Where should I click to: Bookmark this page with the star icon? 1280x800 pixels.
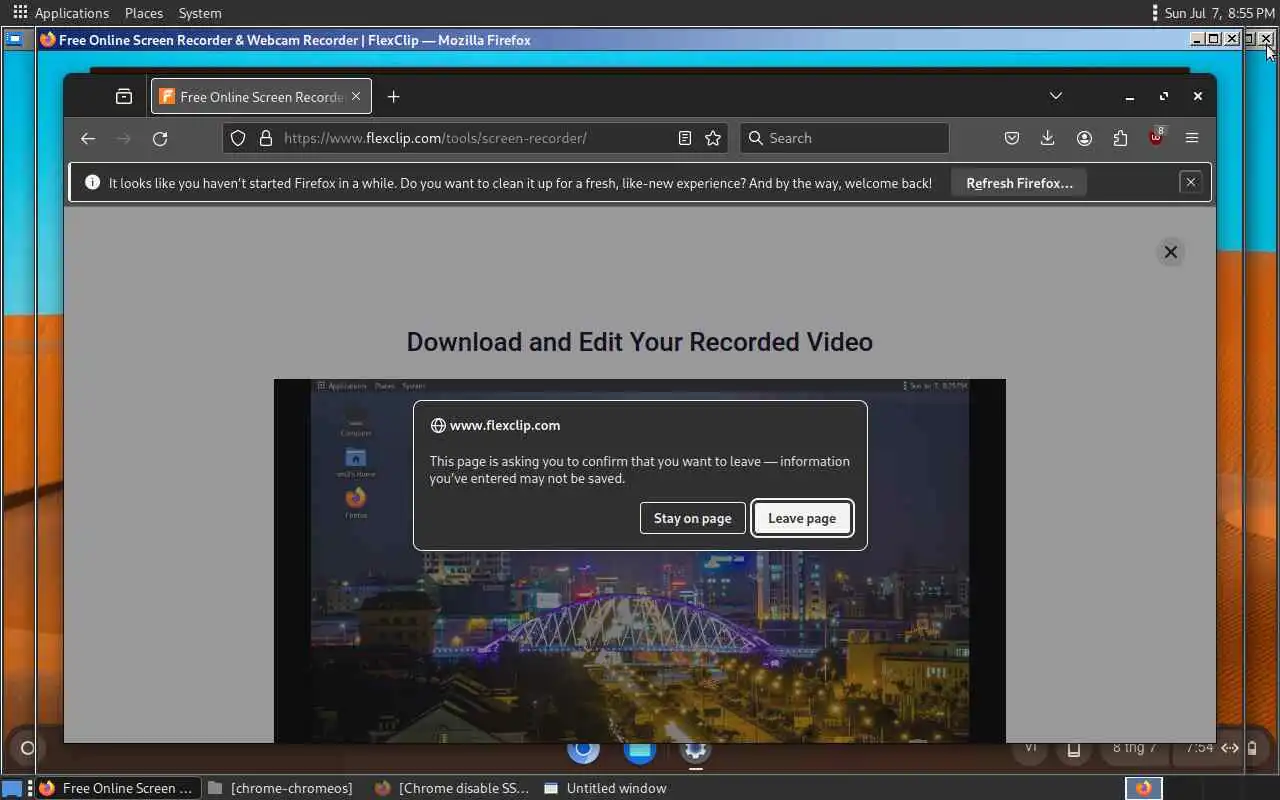click(x=713, y=138)
